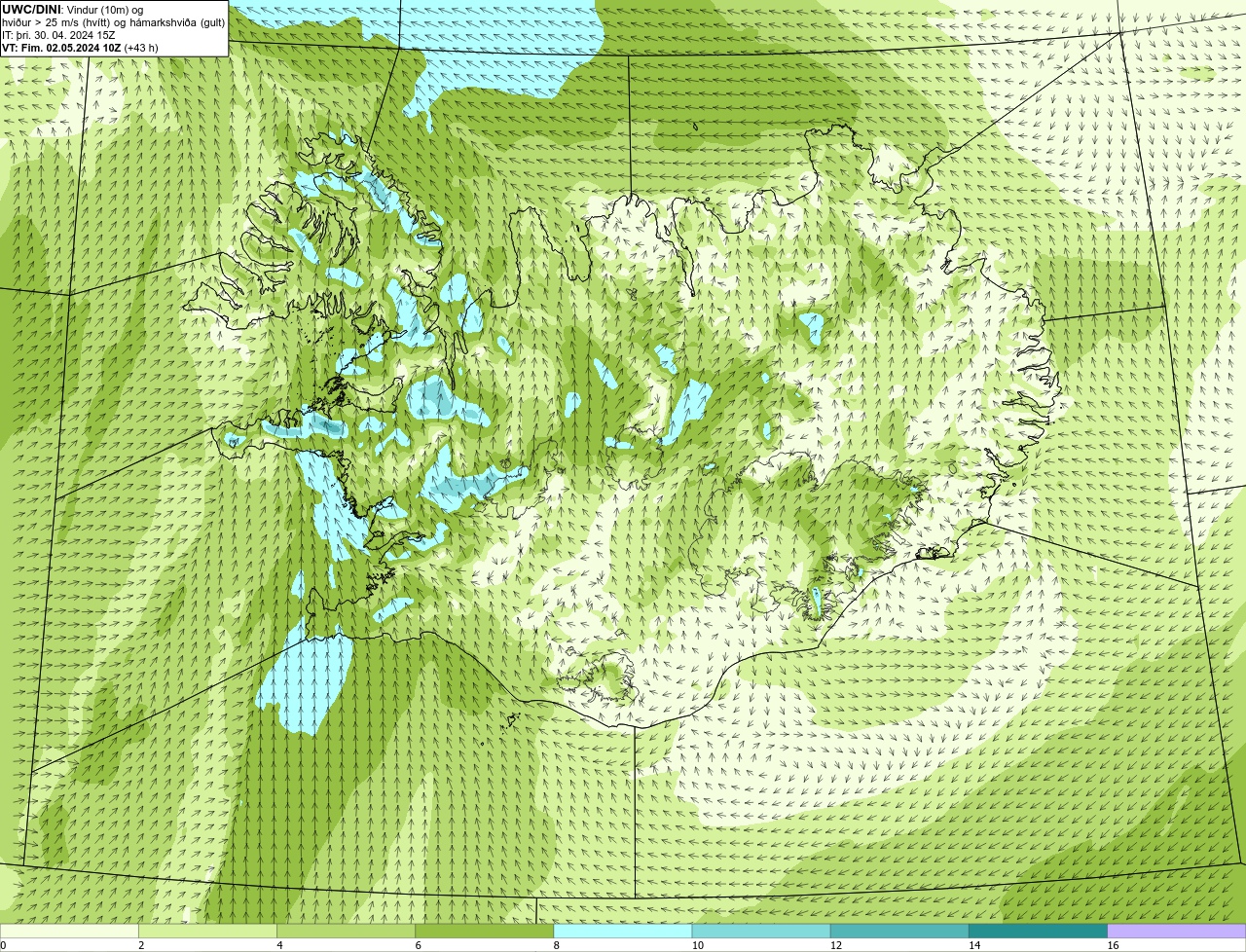Click the teal 12–14 m/s legend swatch

pyautogui.click(x=899, y=931)
